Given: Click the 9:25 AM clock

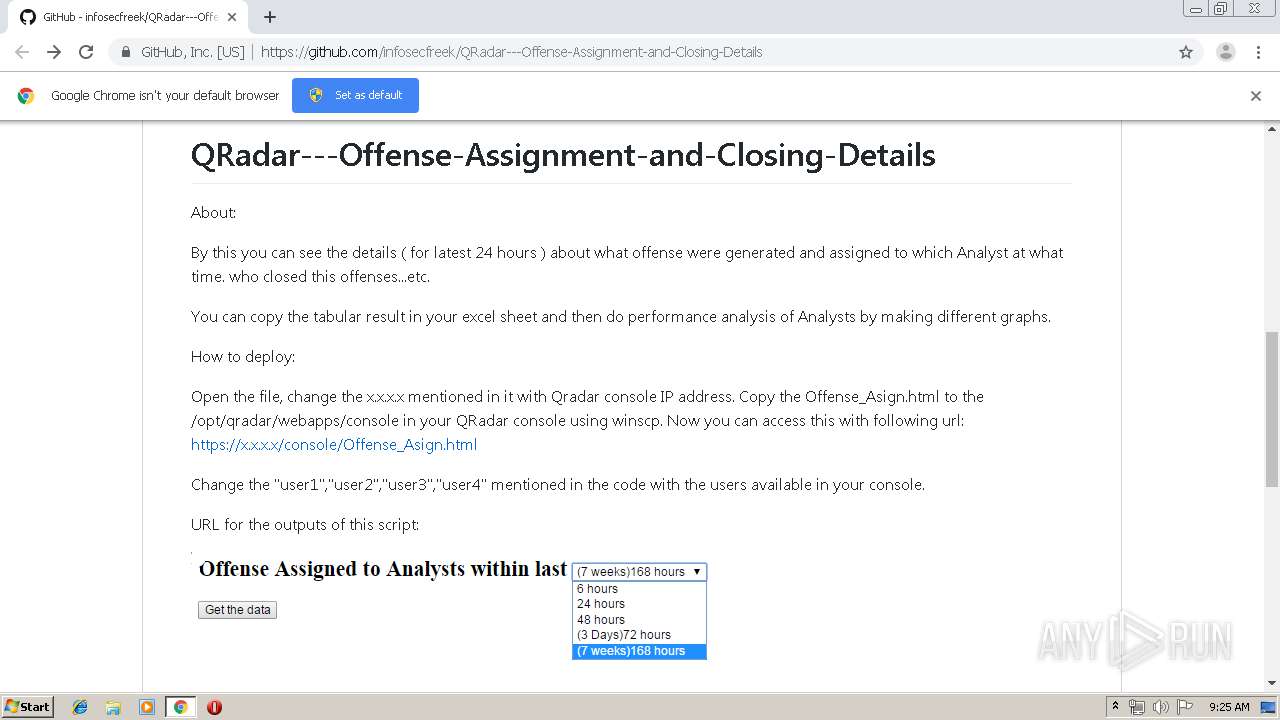Looking at the screenshot, I should (x=1229, y=707).
